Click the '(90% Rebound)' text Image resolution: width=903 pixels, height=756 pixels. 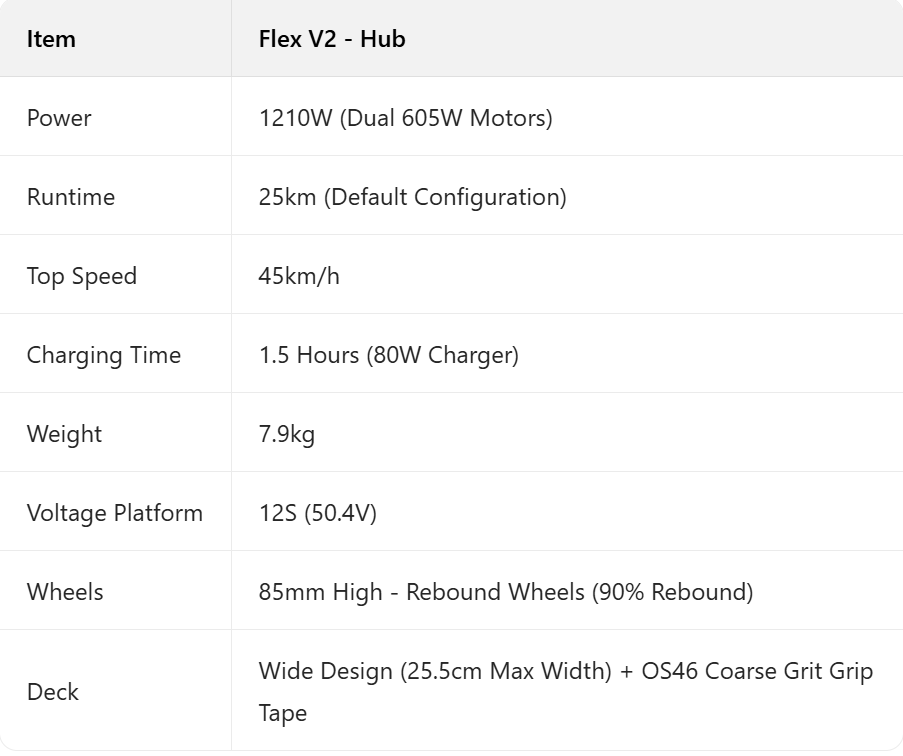[x=672, y=592]
